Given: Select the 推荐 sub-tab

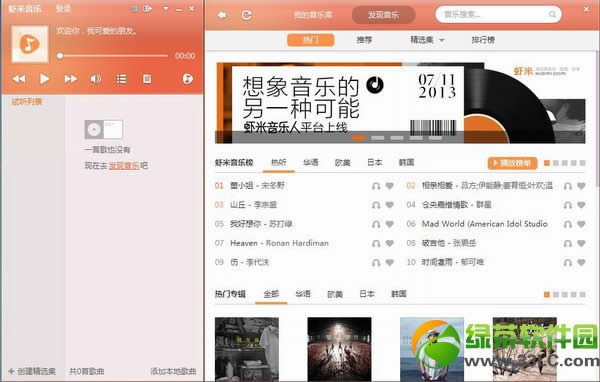Looking at the screenshot, I should (364, 40).
